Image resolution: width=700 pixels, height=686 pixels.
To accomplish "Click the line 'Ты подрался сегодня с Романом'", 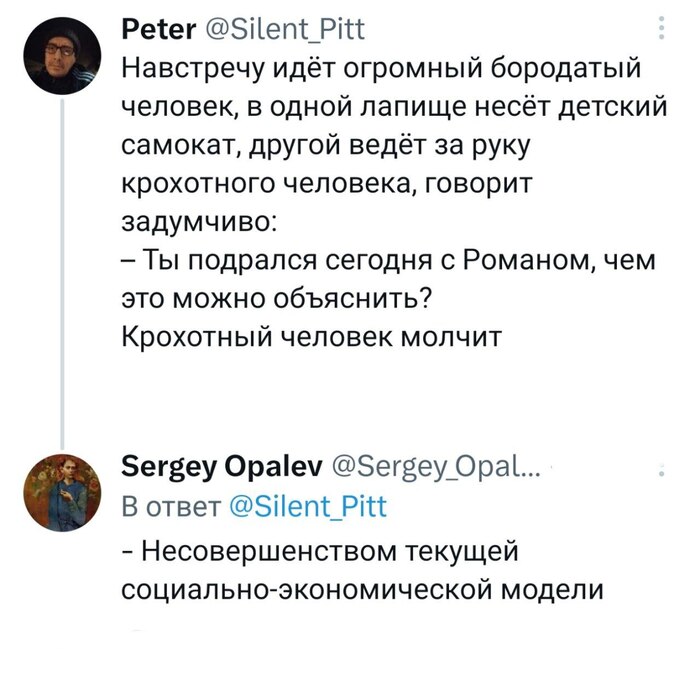I will coord(387,263).
